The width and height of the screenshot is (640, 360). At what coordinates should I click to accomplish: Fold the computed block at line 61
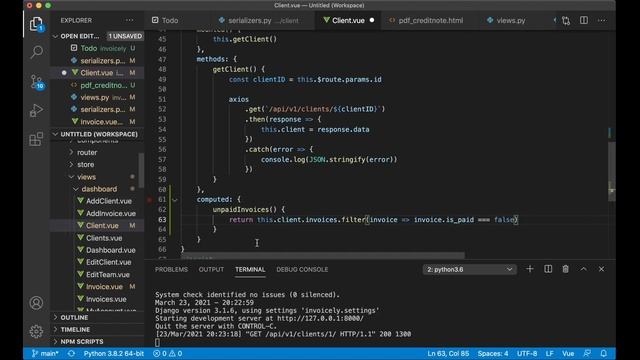175,200
